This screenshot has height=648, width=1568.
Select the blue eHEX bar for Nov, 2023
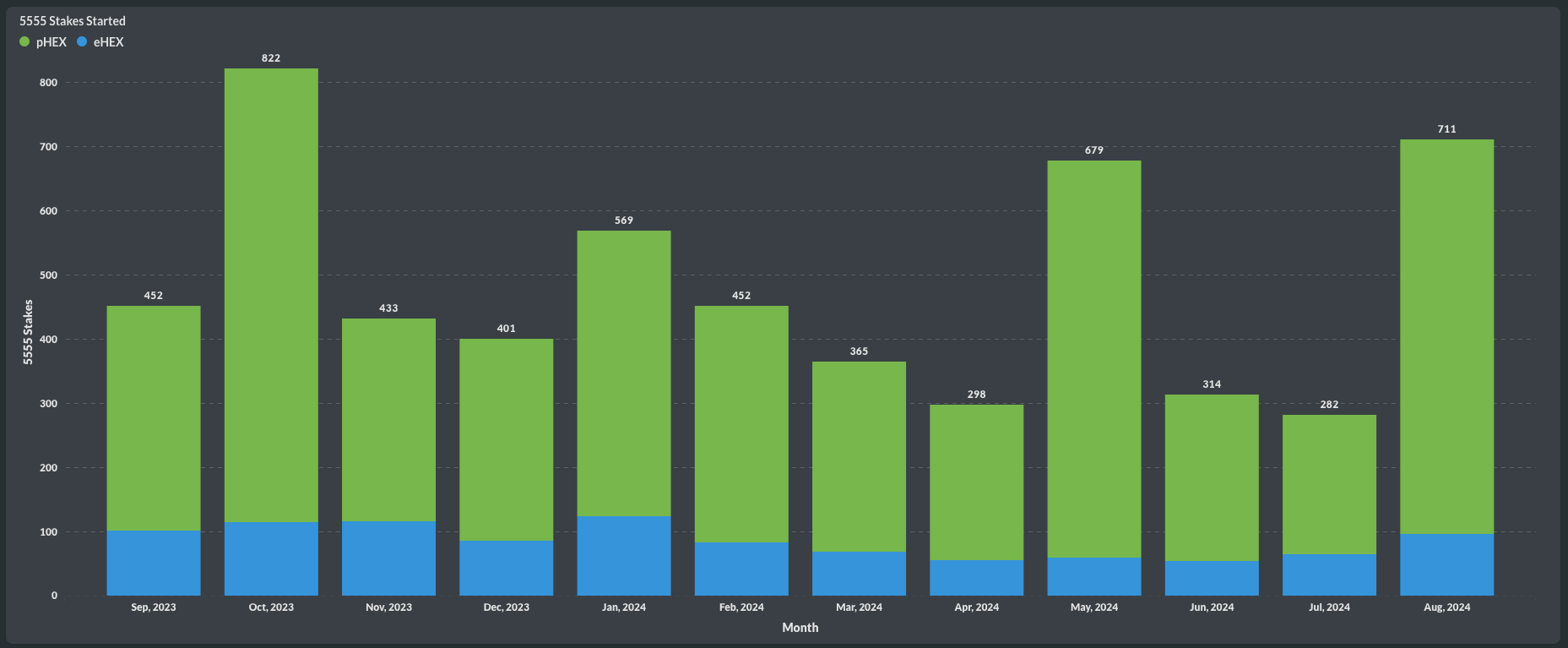388,558
